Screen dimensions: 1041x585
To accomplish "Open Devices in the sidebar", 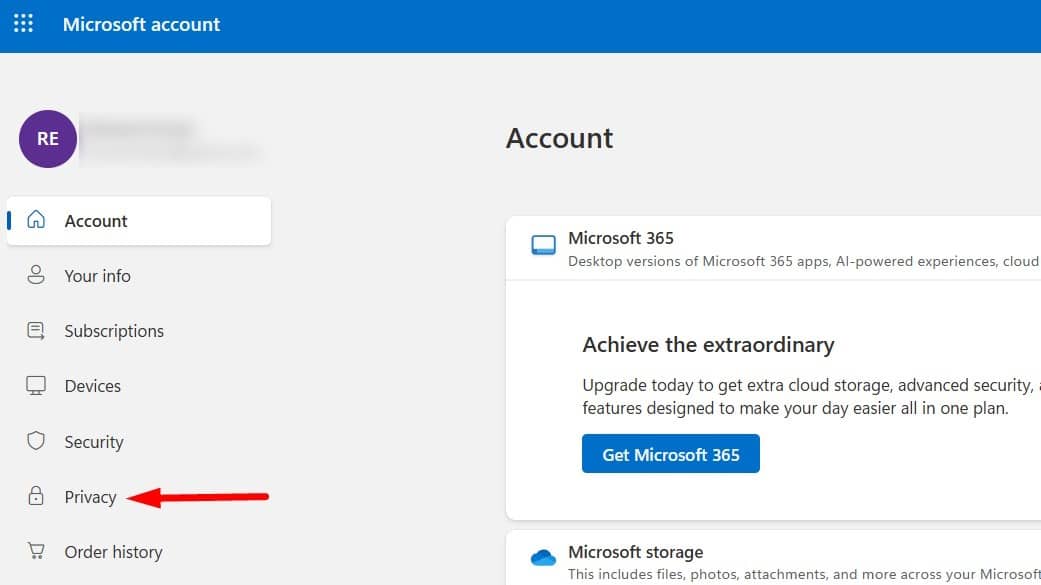I will (93, 386).
